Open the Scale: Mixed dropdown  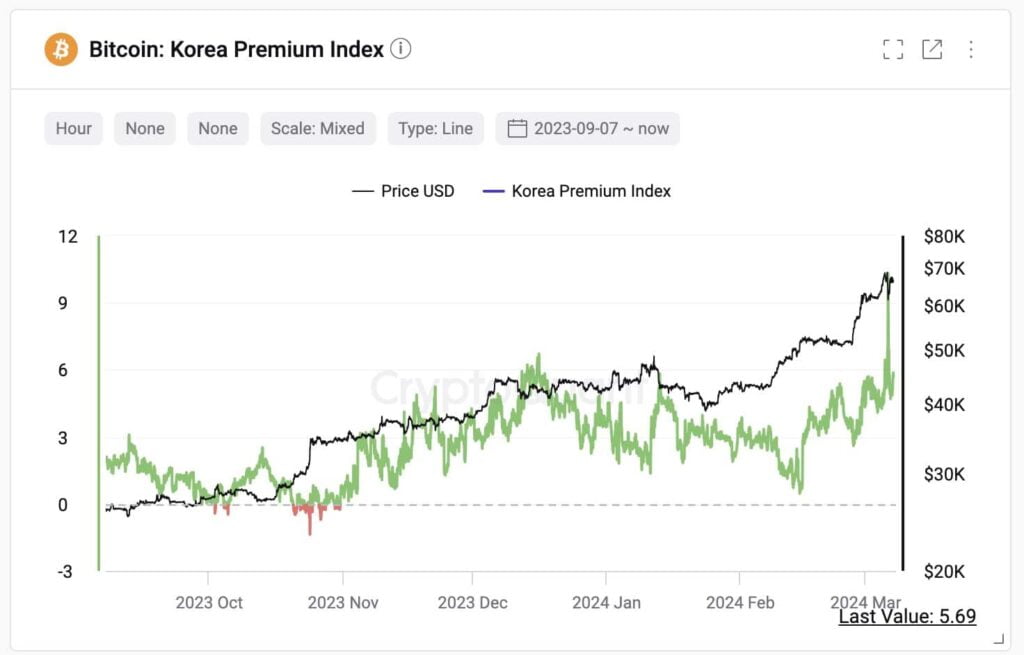317,128
